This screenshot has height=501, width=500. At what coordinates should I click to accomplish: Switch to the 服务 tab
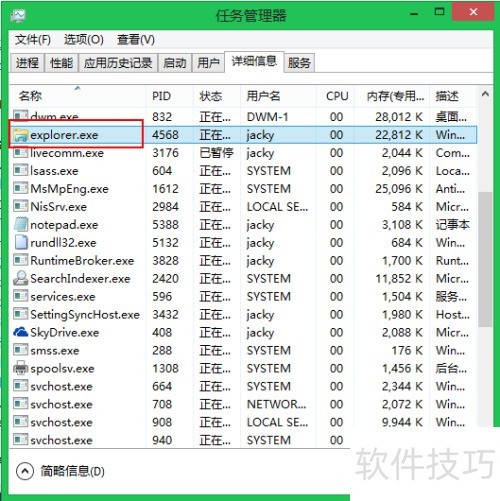point(299,63)
